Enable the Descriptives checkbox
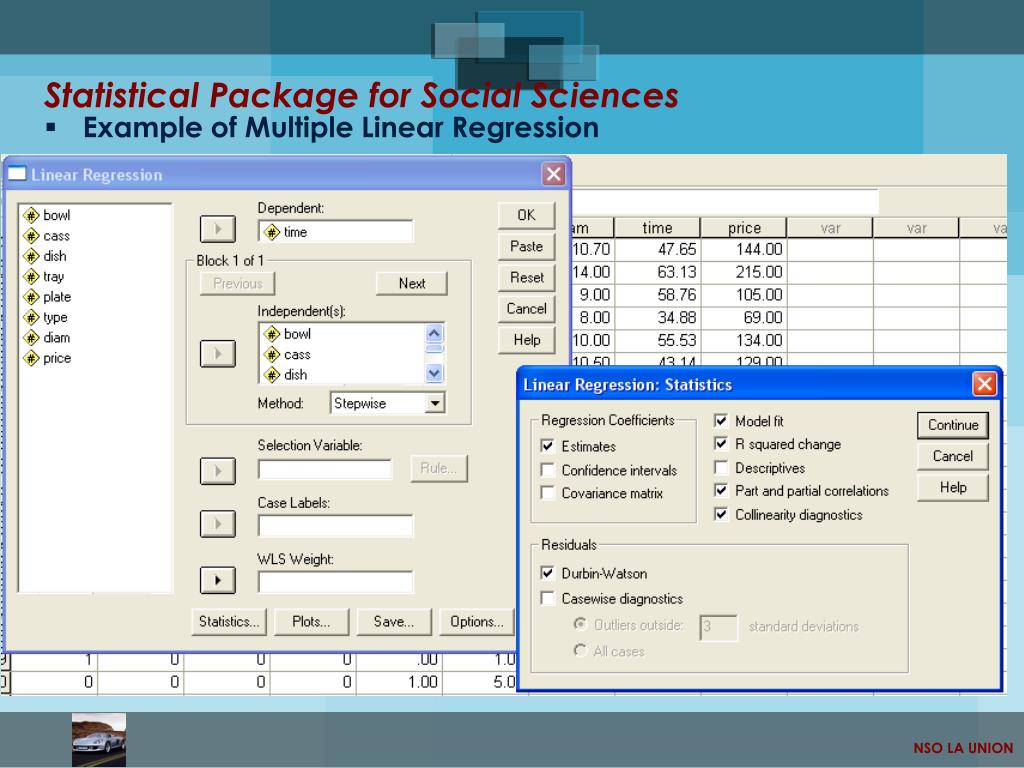 [721, 468]
